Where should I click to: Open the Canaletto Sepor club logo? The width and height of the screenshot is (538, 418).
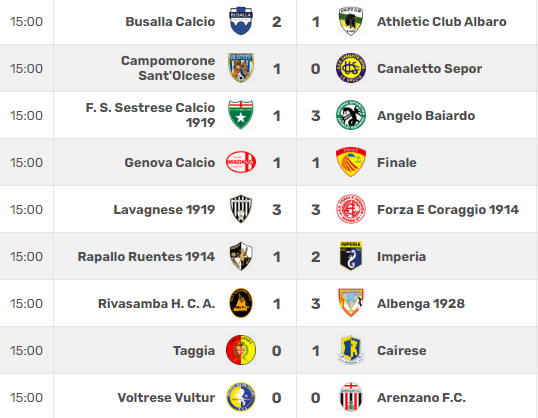(x=351, y=68)
